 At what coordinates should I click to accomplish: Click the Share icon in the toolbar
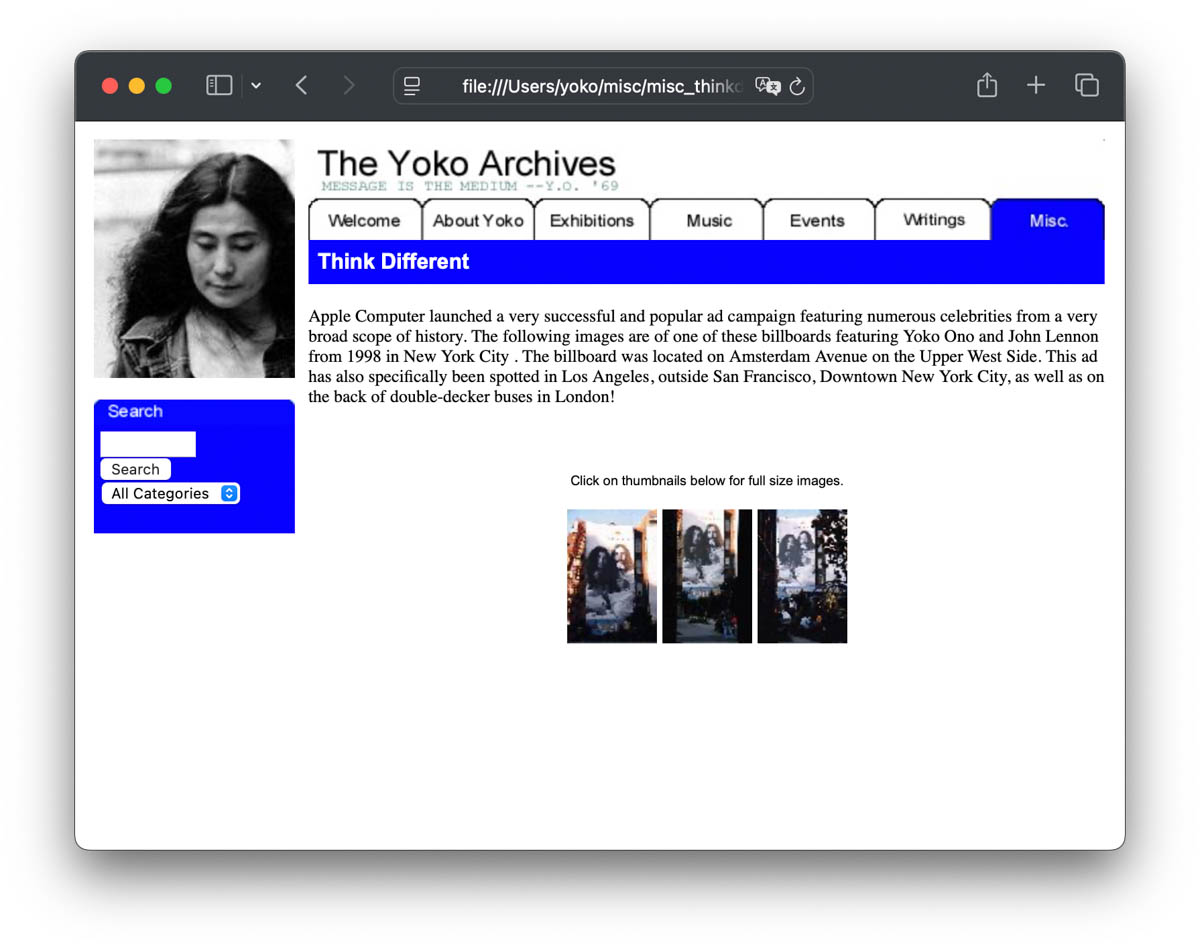pos(986,85)
